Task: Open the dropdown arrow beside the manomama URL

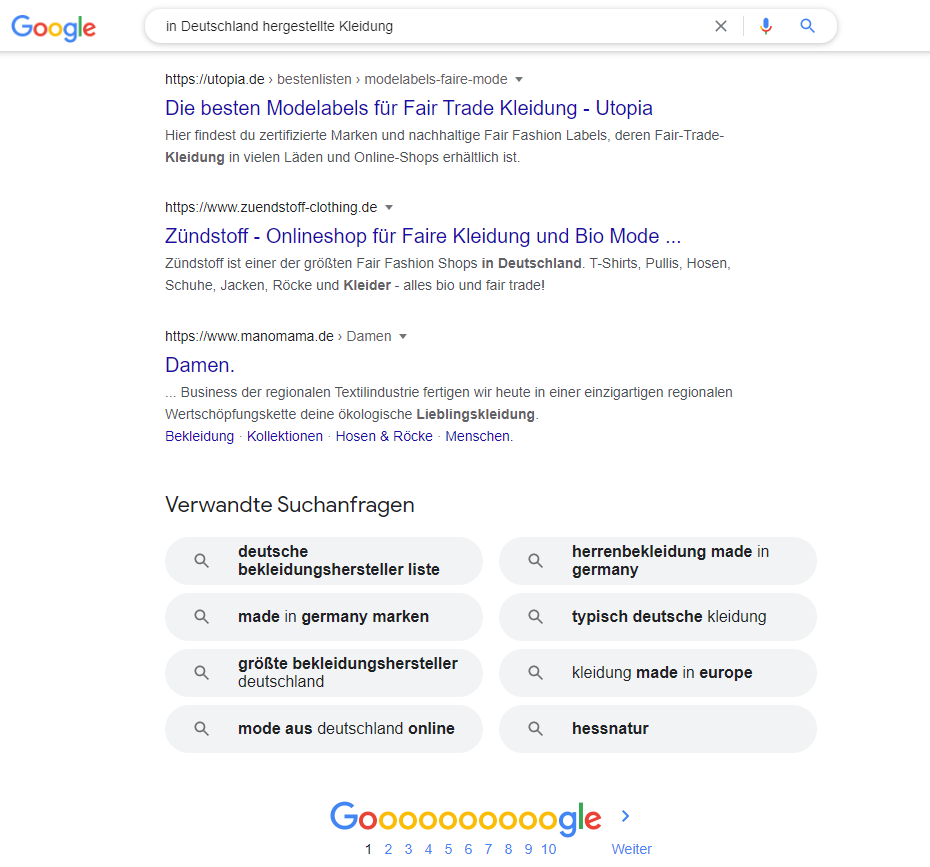Action: [x=403, y=336]
